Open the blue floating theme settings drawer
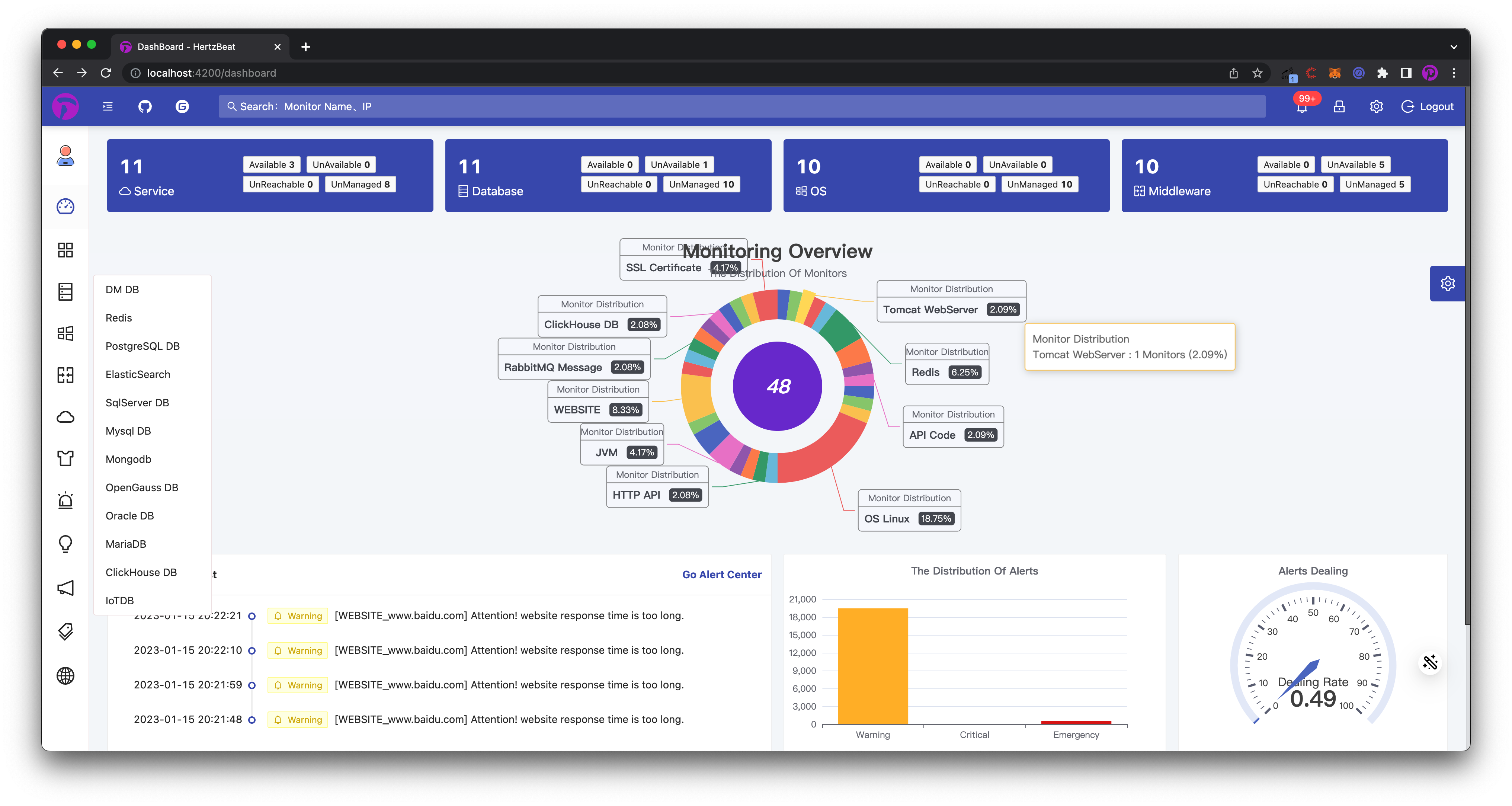Image resolution: width=1512 pixels, height=806 pixels. 1447,284
